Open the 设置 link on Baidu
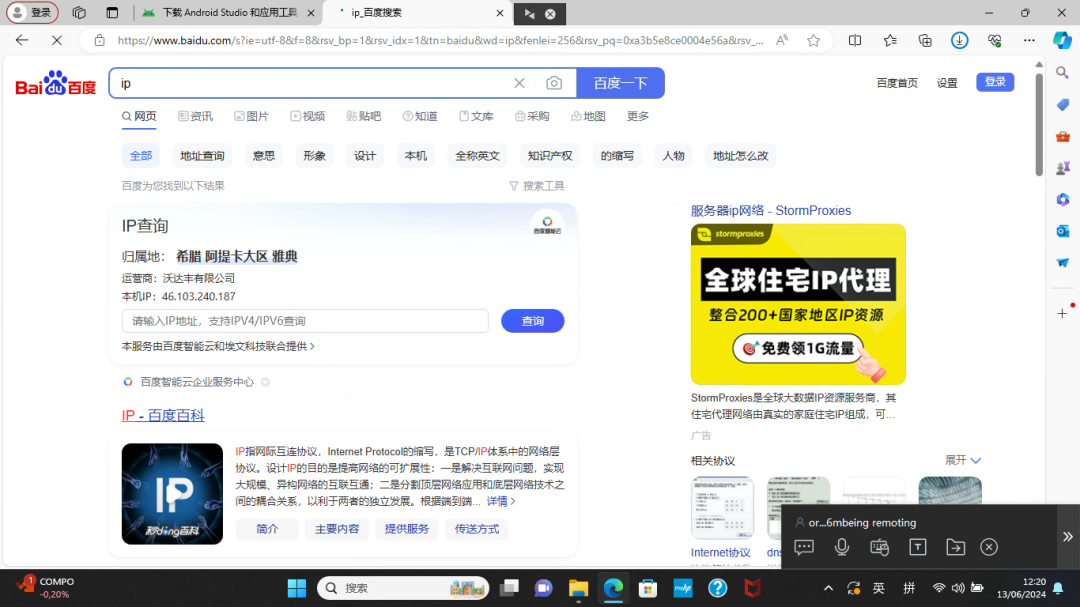This screenshot has height=607, width=1080. tap(947, 83)
